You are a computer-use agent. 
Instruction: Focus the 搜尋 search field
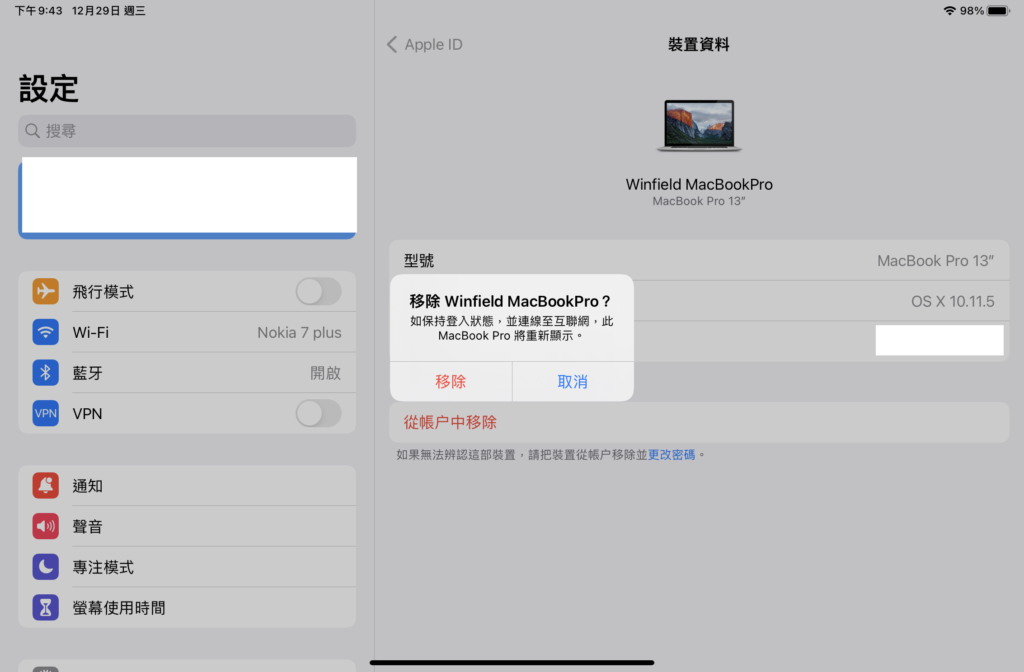pyautogui.click(x=187, y=131)
